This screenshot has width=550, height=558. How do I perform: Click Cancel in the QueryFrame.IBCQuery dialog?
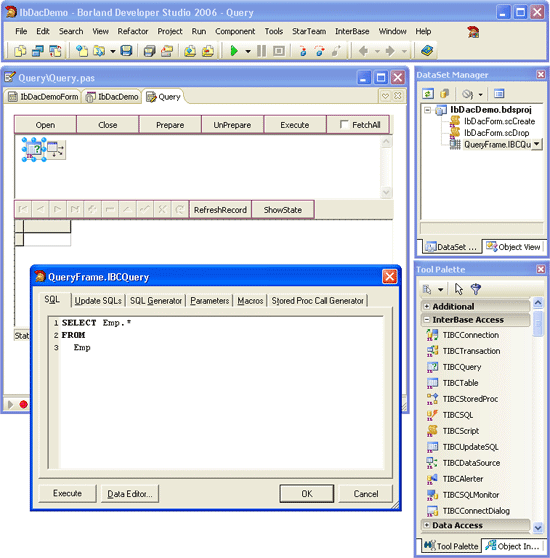pos(366,494)
